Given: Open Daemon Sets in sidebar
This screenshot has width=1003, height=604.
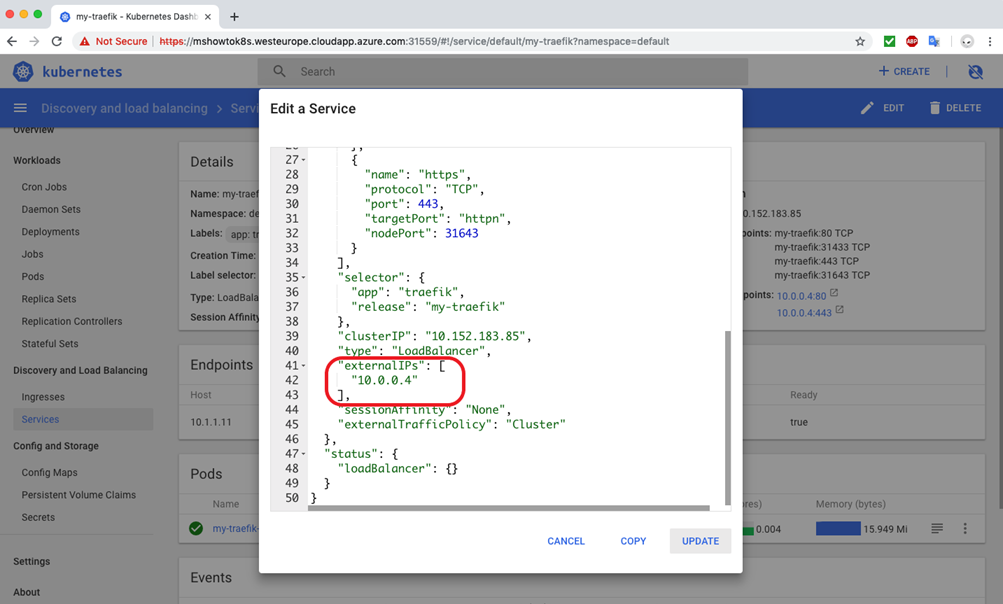Looking at the screenshot, I should coord(51,209).
